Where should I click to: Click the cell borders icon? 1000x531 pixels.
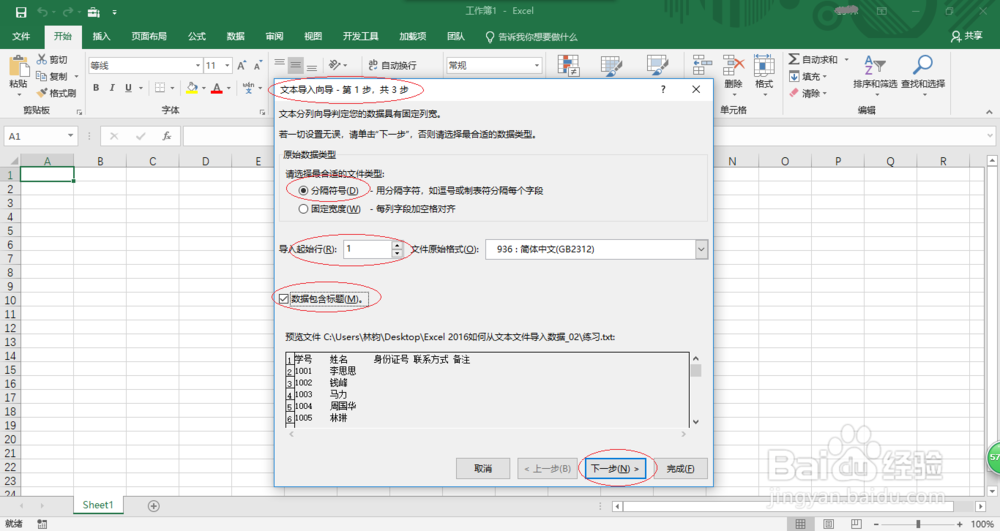tap(160, 88)
